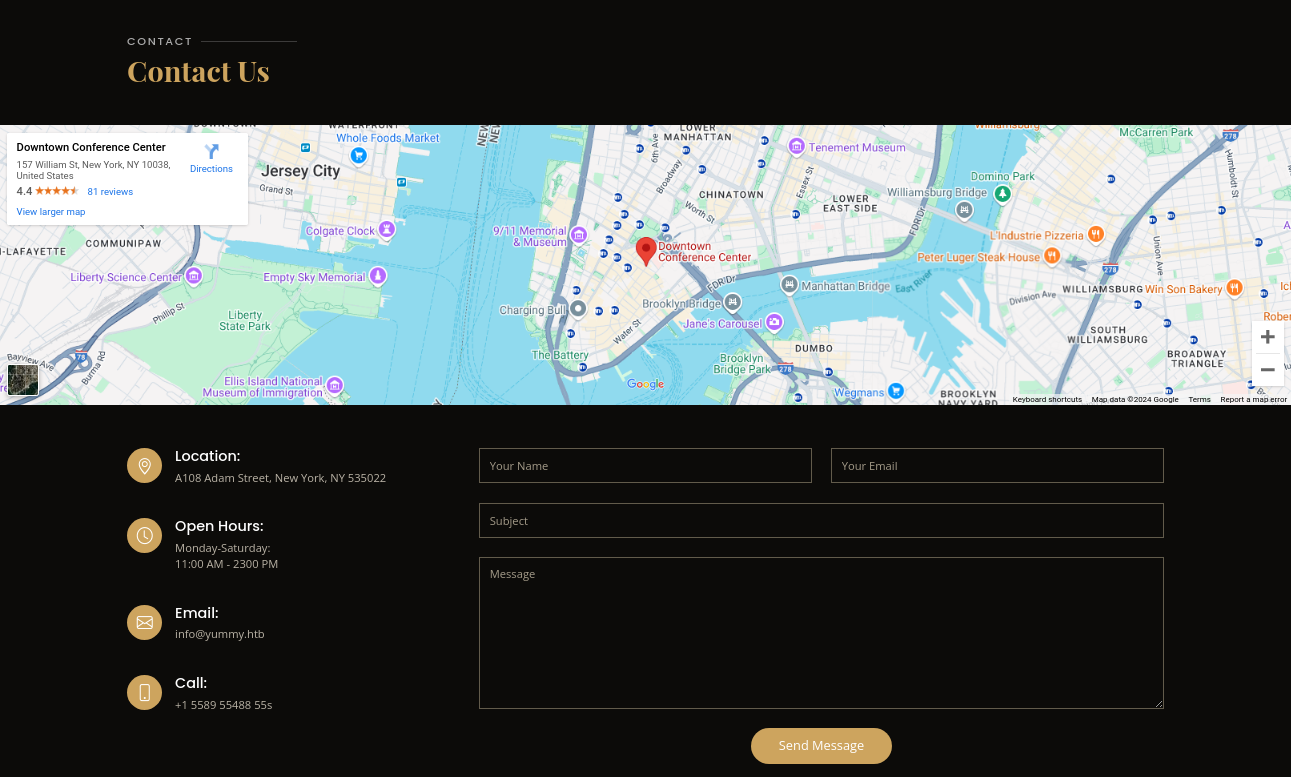1291x777 pixels.
Task: Click the Tenement Museum marker icon
Action: click(x=796, y=146)
